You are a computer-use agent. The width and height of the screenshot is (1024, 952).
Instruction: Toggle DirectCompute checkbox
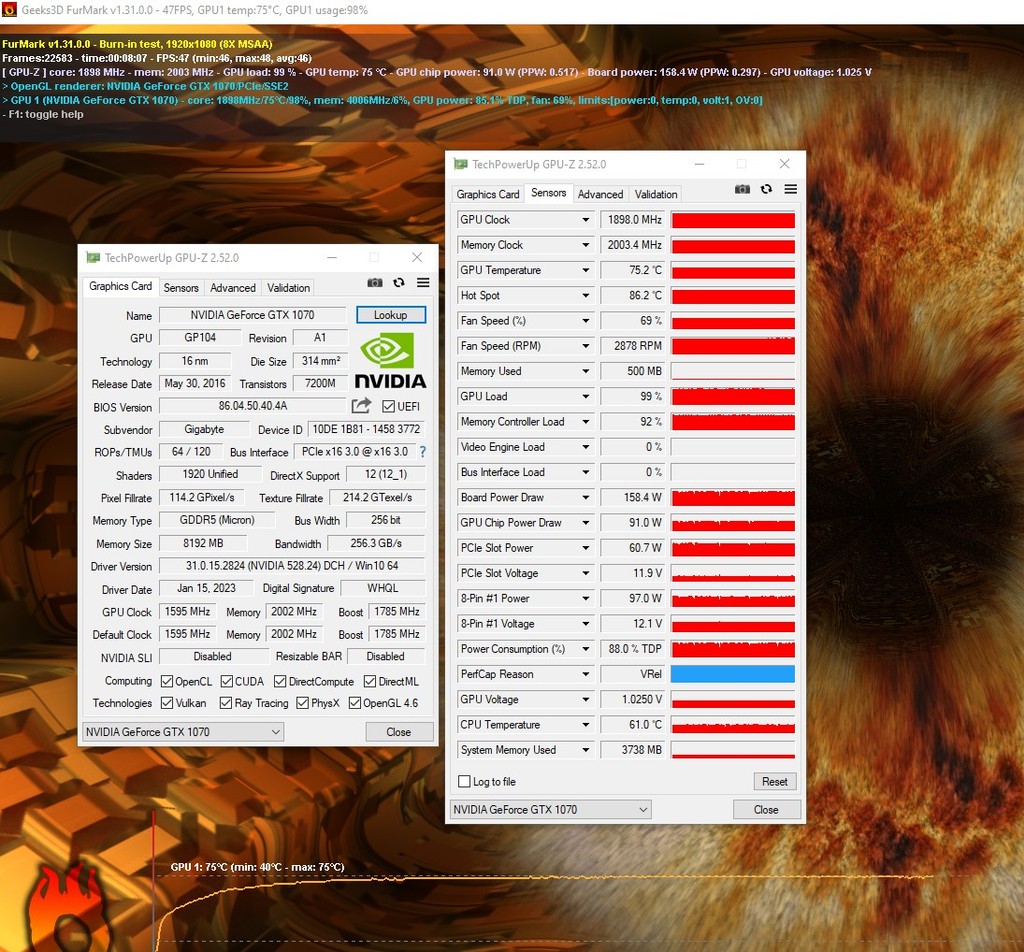pos(280,682)
